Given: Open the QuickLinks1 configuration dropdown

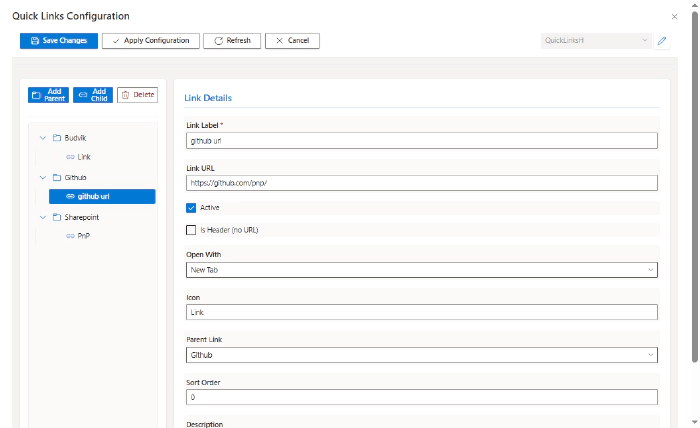Looking at the screenshot, I should click(596, 41).
